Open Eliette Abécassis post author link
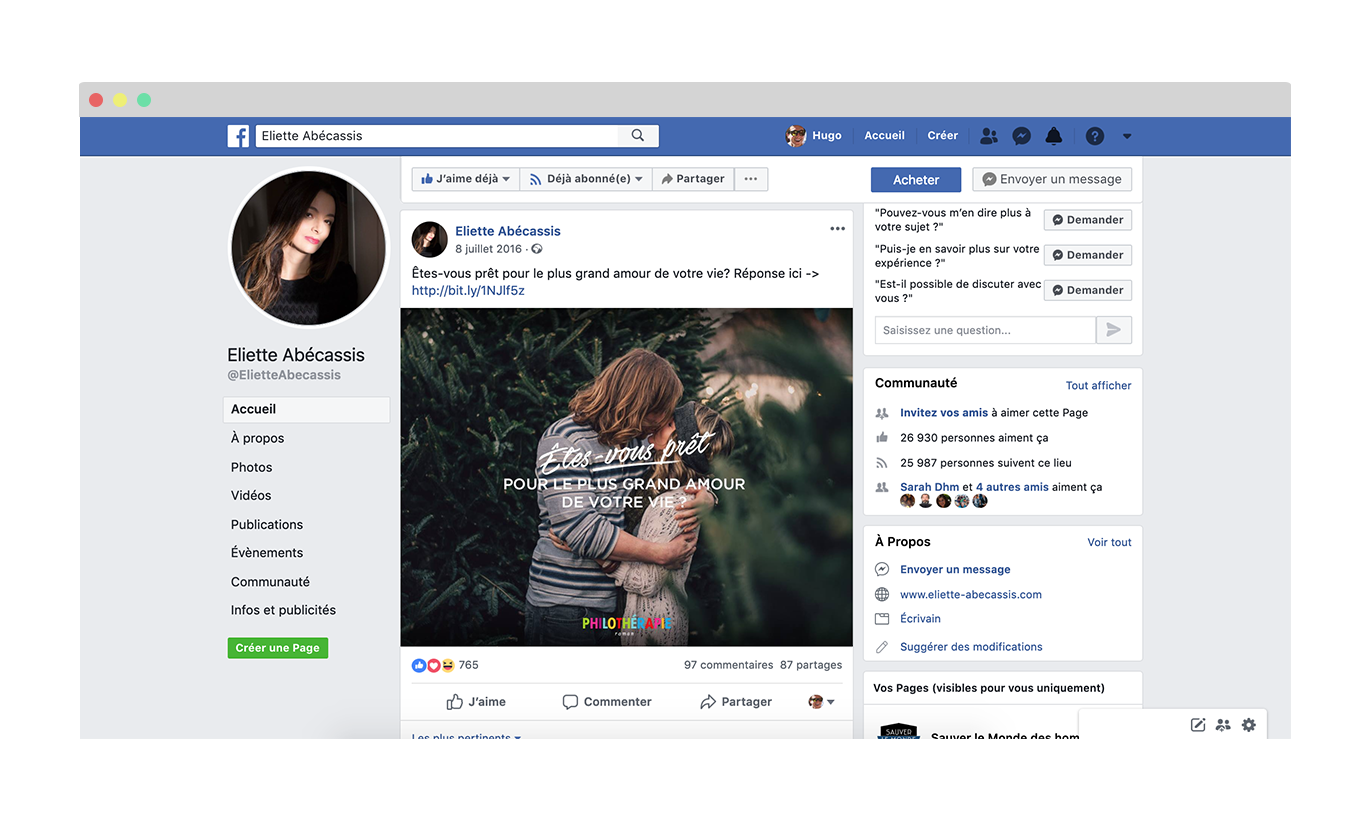The width and height of the screenshot is (1366, 820). click(x=508, y=231)
